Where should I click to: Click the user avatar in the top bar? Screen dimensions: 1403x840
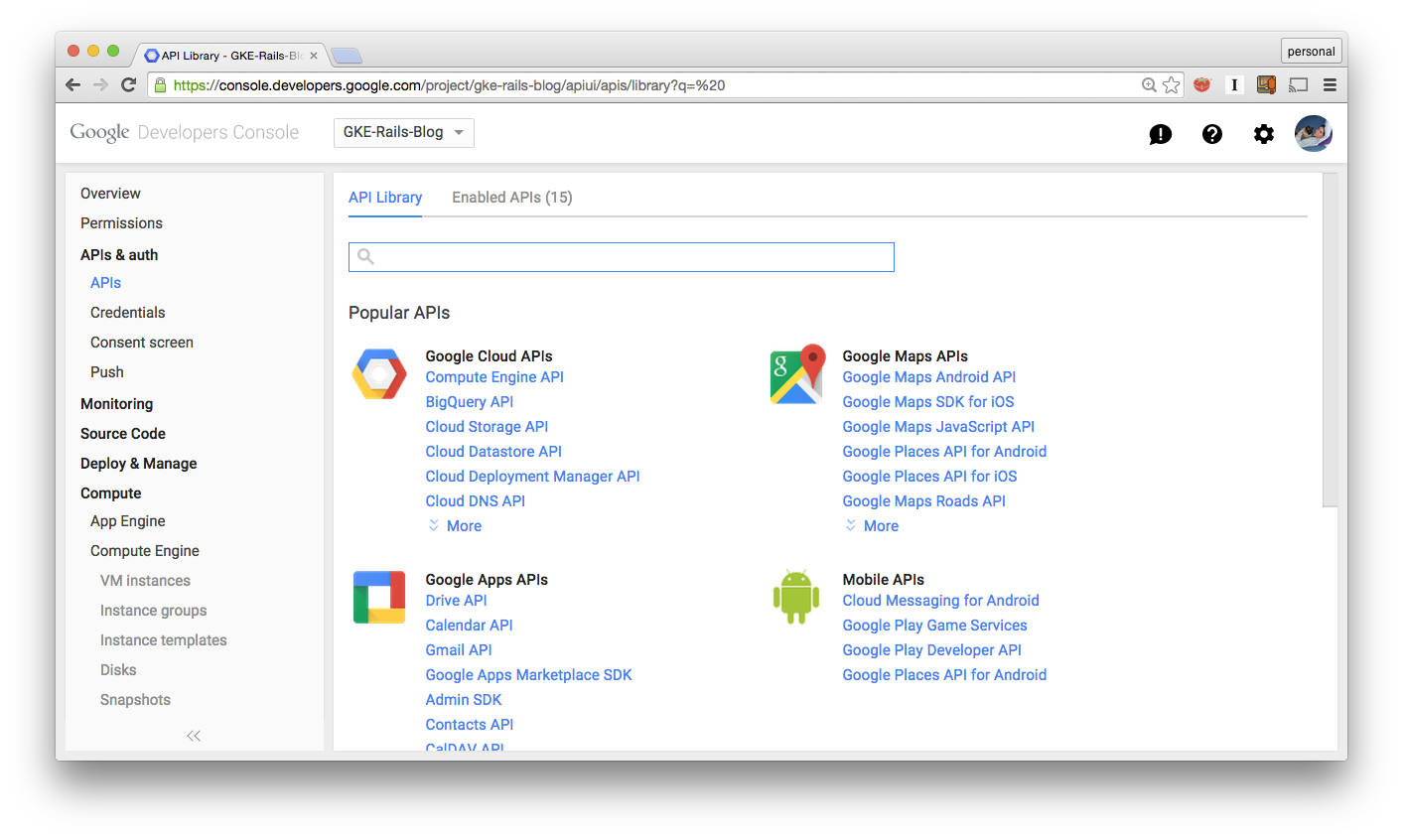[x=1313, y=132]
